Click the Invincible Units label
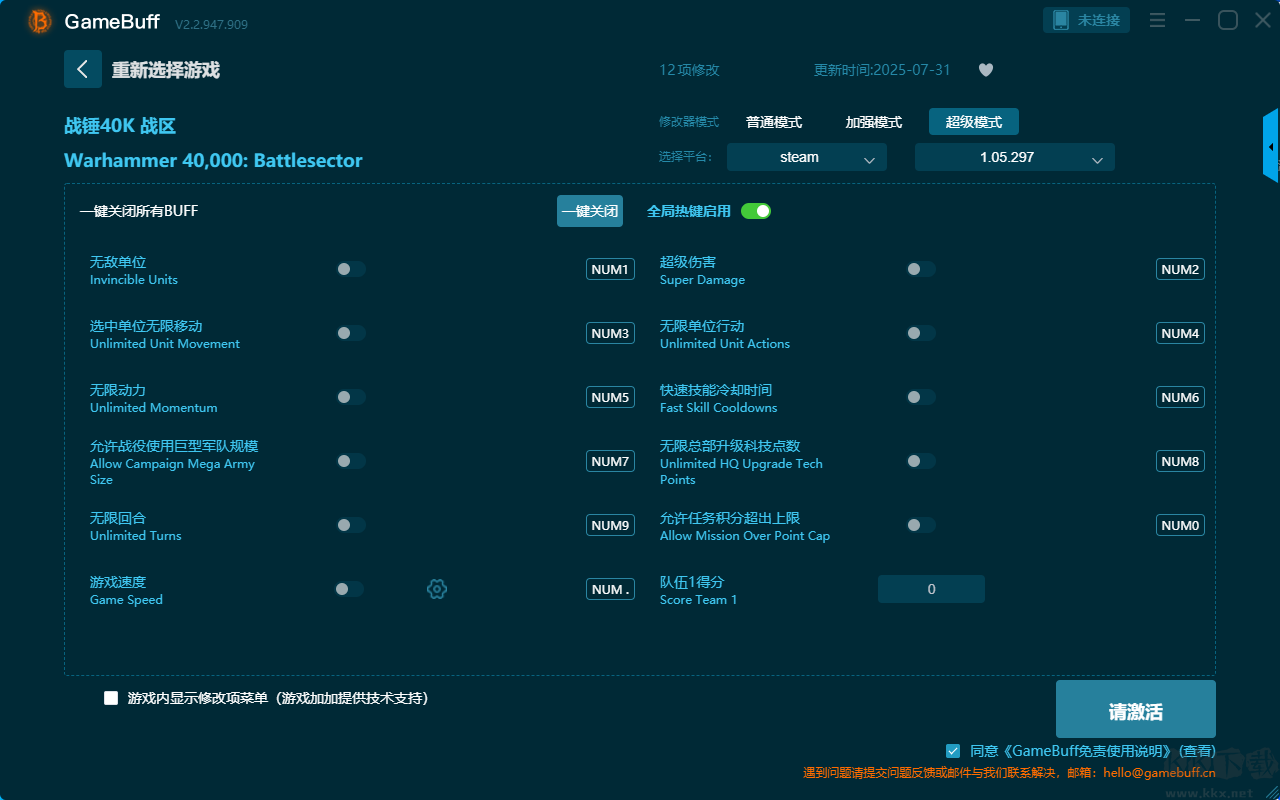 coord(134,280)
